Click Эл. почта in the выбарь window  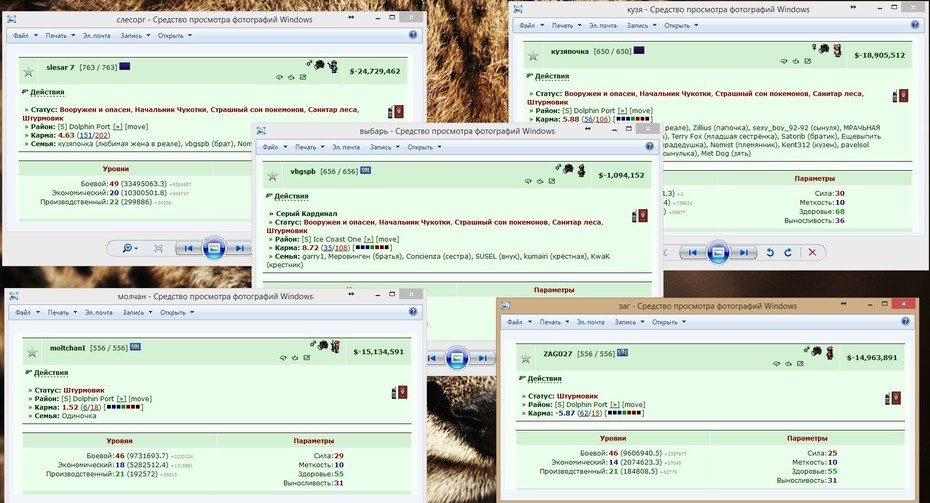[346, 147]
